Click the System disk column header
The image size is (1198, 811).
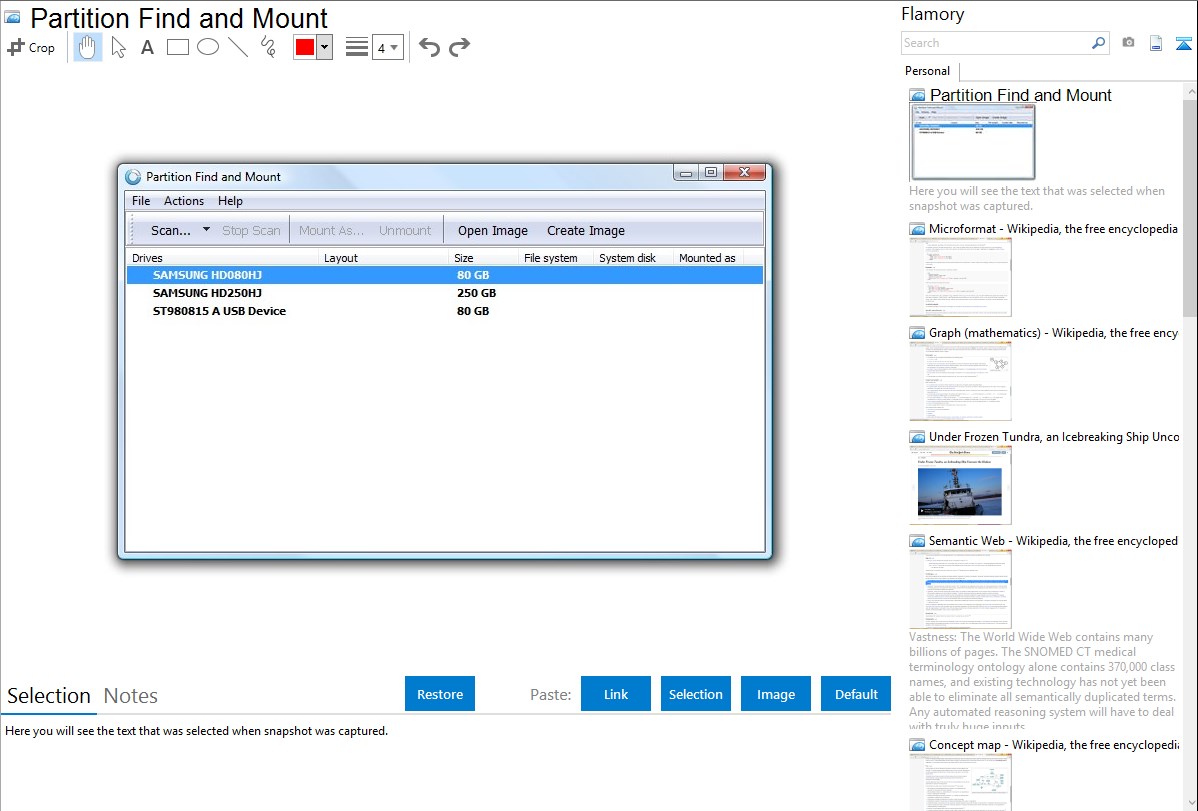pyautogui.click(x=633, y=258)
